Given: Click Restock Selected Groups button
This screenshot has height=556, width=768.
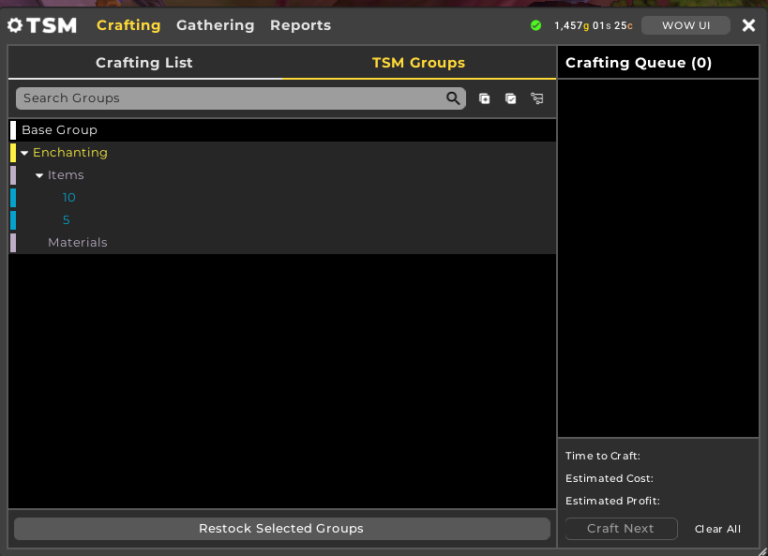Looking at the screenshot, I should point(282,529).
